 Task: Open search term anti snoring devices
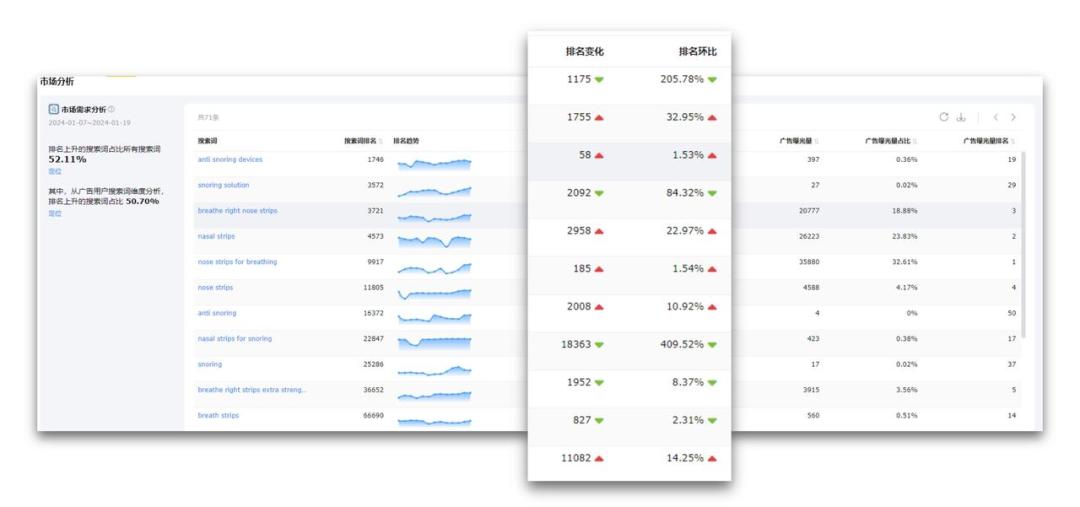tap(230, 160)
